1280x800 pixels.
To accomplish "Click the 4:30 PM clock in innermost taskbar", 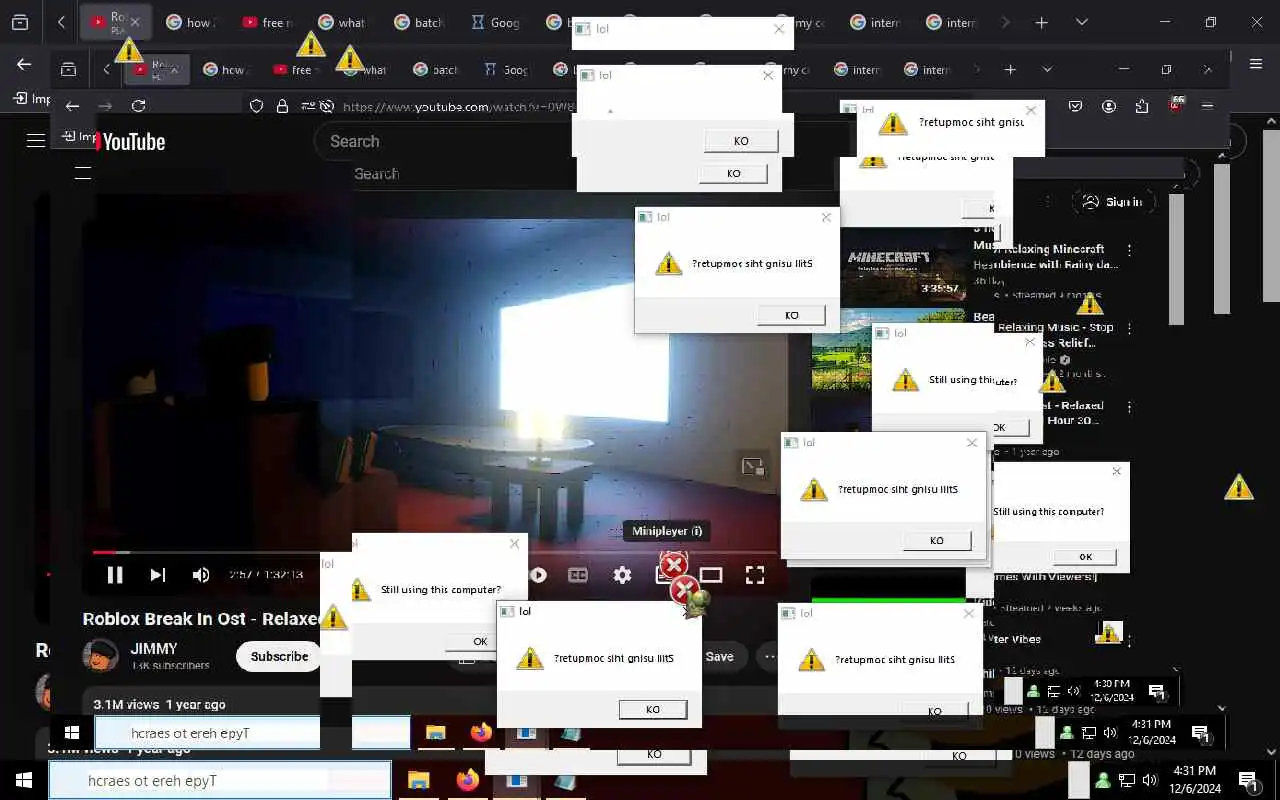I will (x=1112, y=691).
